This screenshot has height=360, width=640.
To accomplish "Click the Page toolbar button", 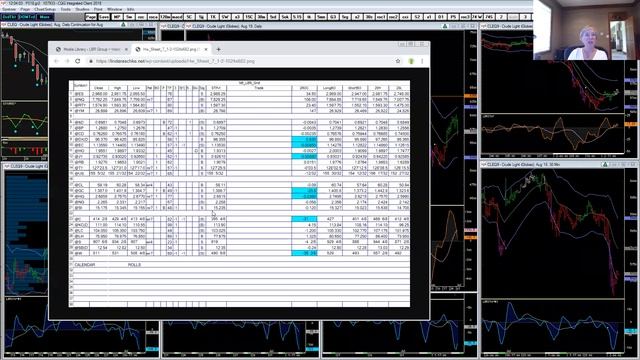I will click(x=91, y=17).
